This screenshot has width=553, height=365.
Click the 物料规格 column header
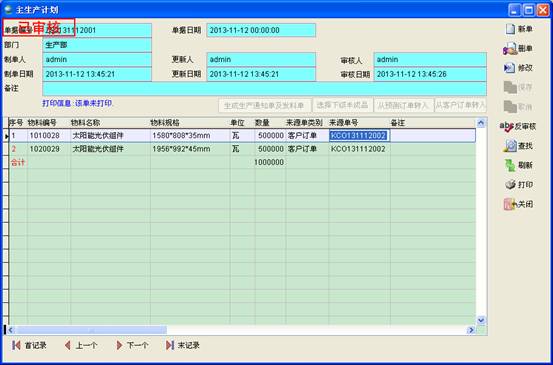[190, 123]
